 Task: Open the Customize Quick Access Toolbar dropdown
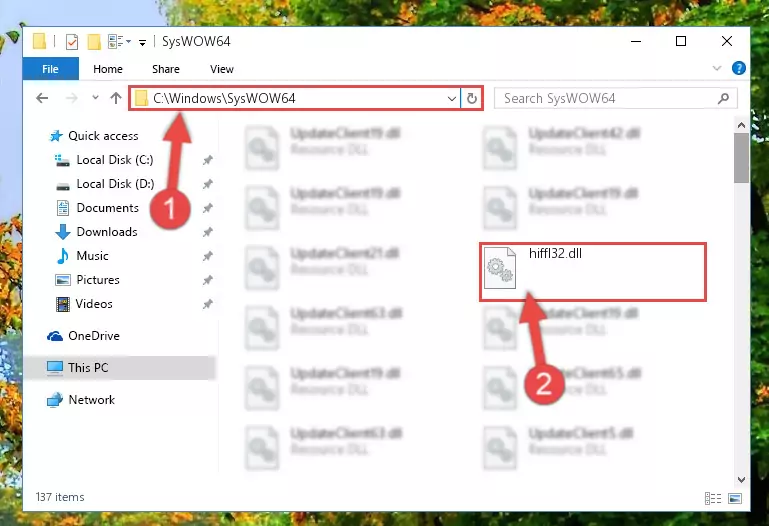coord(142,43)
